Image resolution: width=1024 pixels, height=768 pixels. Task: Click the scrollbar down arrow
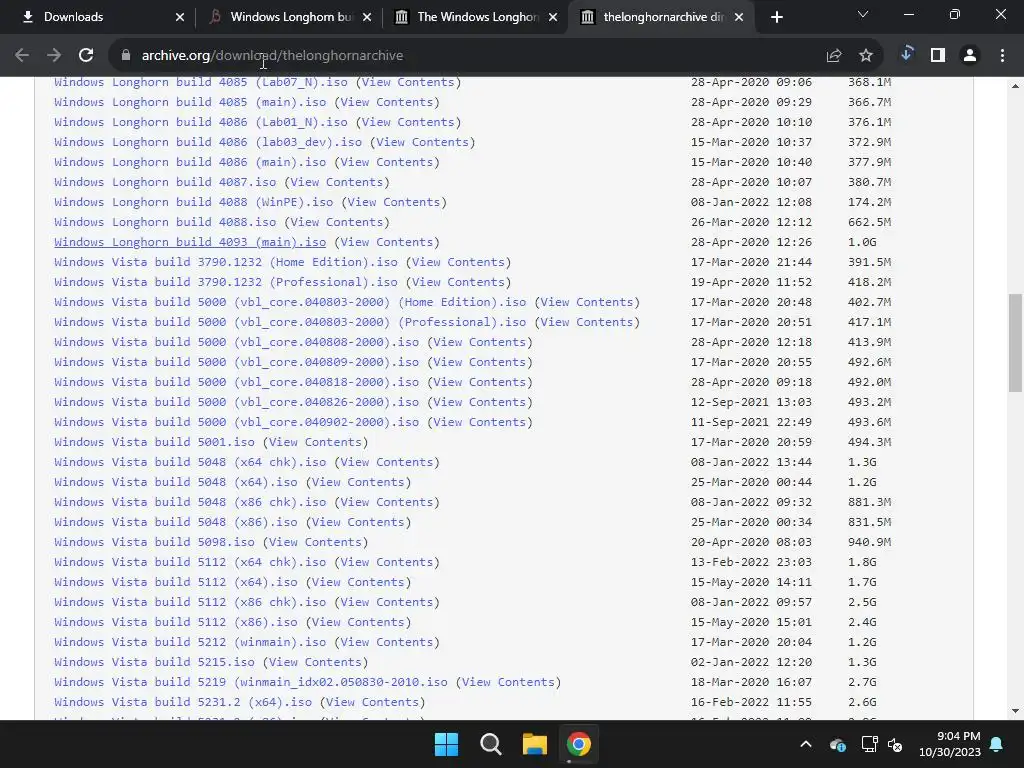tap(1015, 711)
